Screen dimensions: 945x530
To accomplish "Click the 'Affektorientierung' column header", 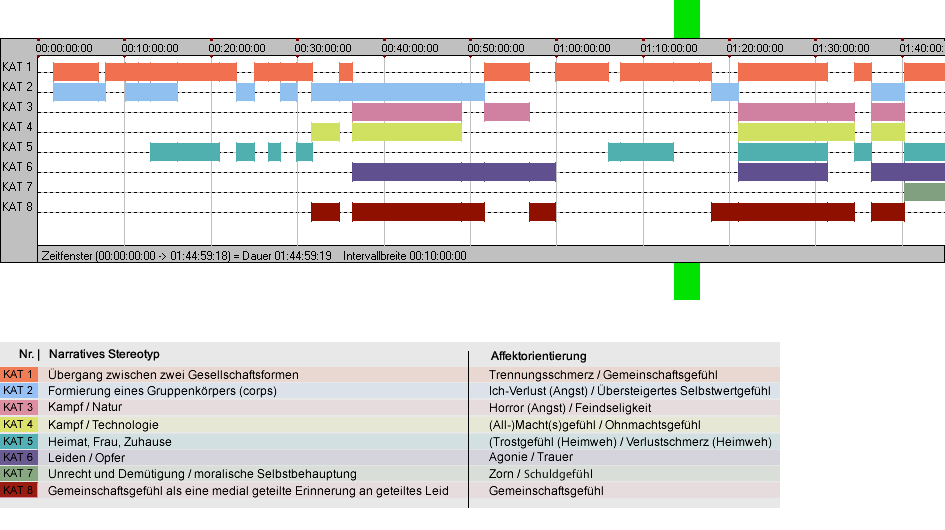I will pyautogui.click(x=538, y=356).
